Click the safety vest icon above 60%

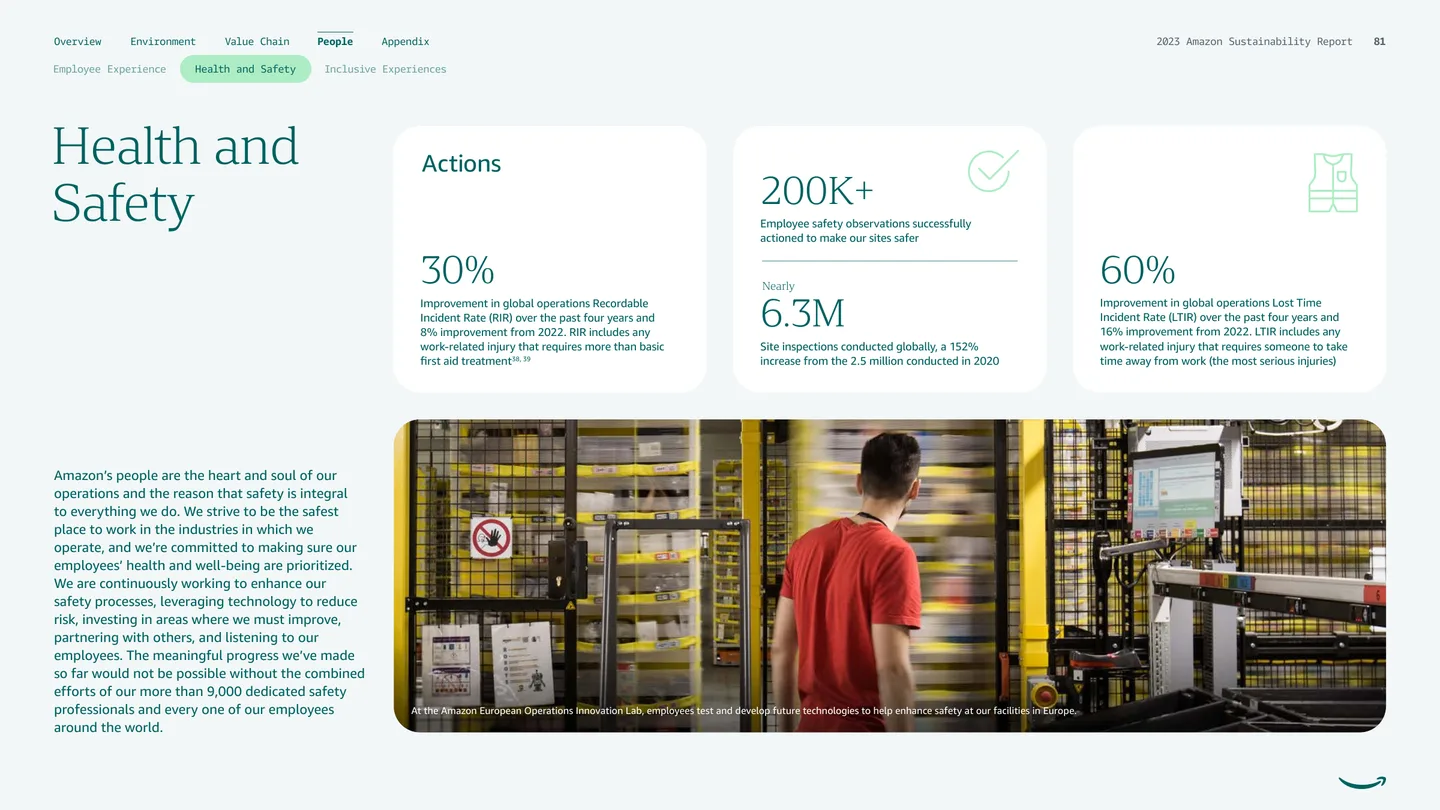tap(1333, 182)
